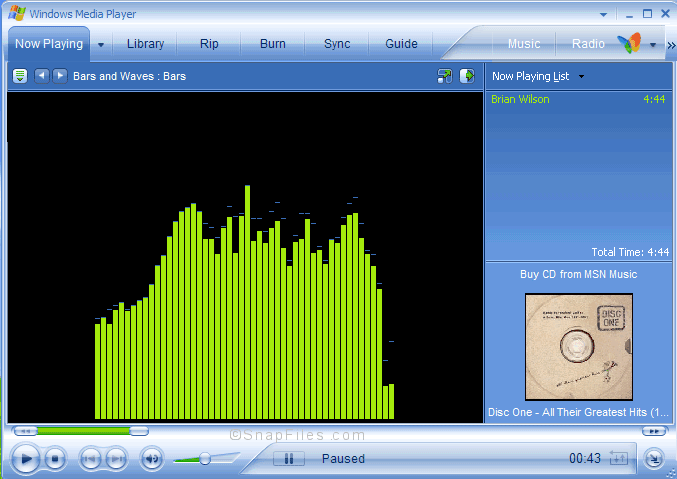The image size is (677, 479).
Task: Expand the Now Playing tab dropdown arrow
Action: click(x=101, y=44)
